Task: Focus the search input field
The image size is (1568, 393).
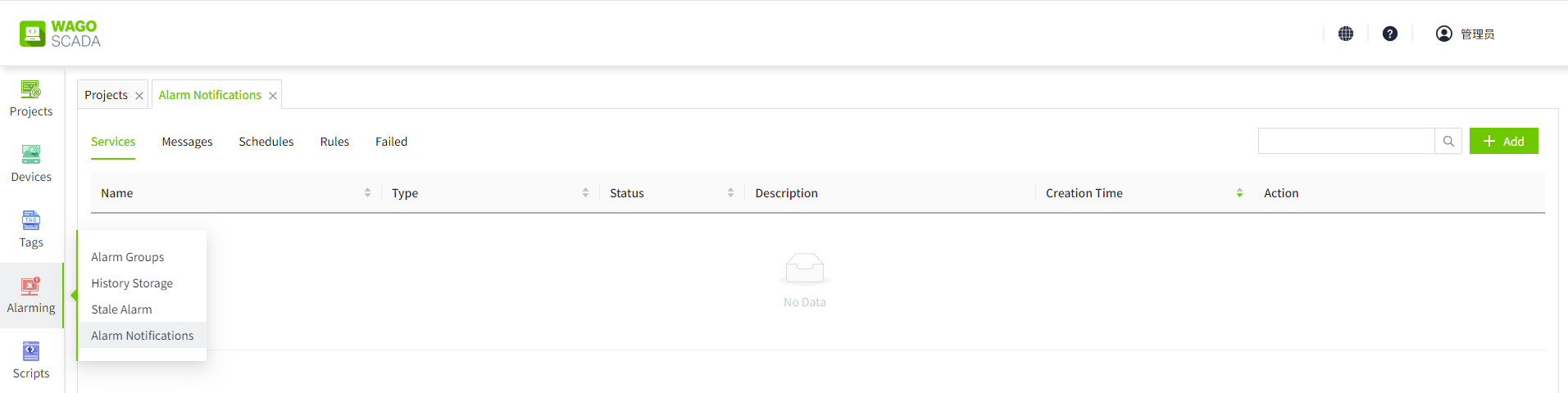Action: coord(1346,141)
